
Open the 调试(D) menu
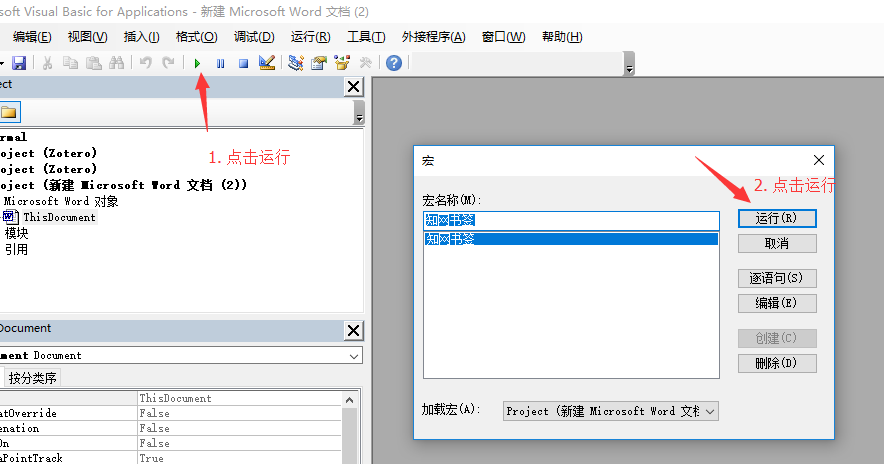254,37
